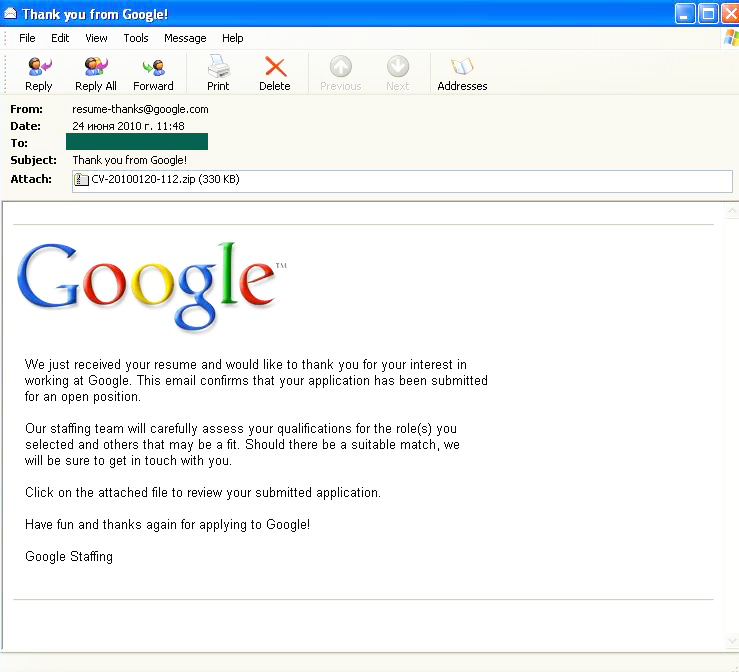Maximize the email window
The image size is (739, 672).
(708, 14)
